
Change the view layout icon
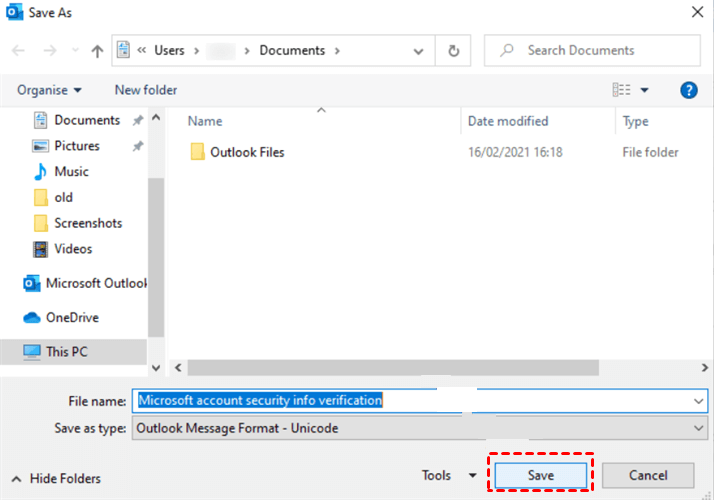(x=622, y=90)
